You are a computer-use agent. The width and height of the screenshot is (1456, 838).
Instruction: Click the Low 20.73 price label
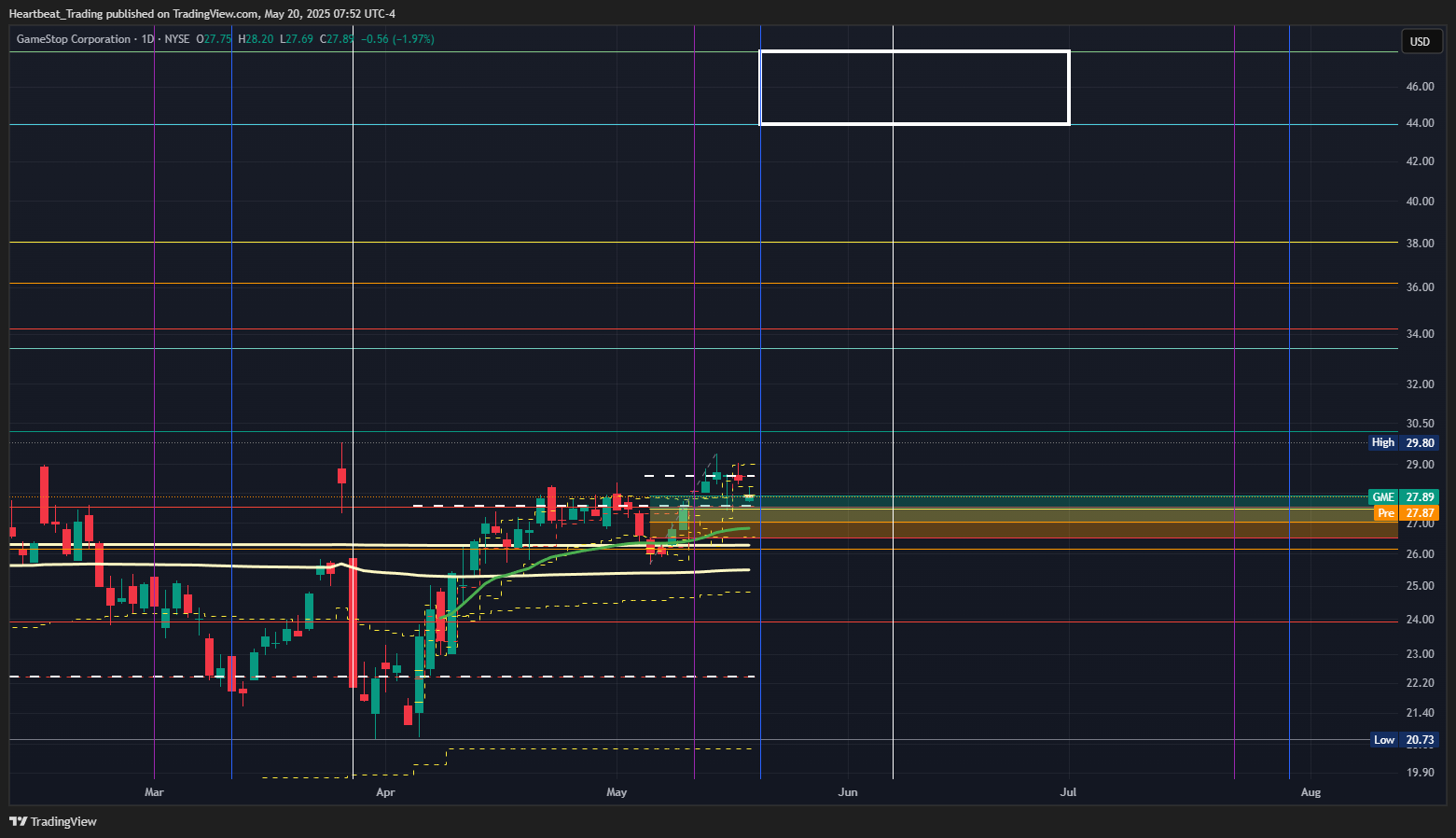tap(1404, 740)
